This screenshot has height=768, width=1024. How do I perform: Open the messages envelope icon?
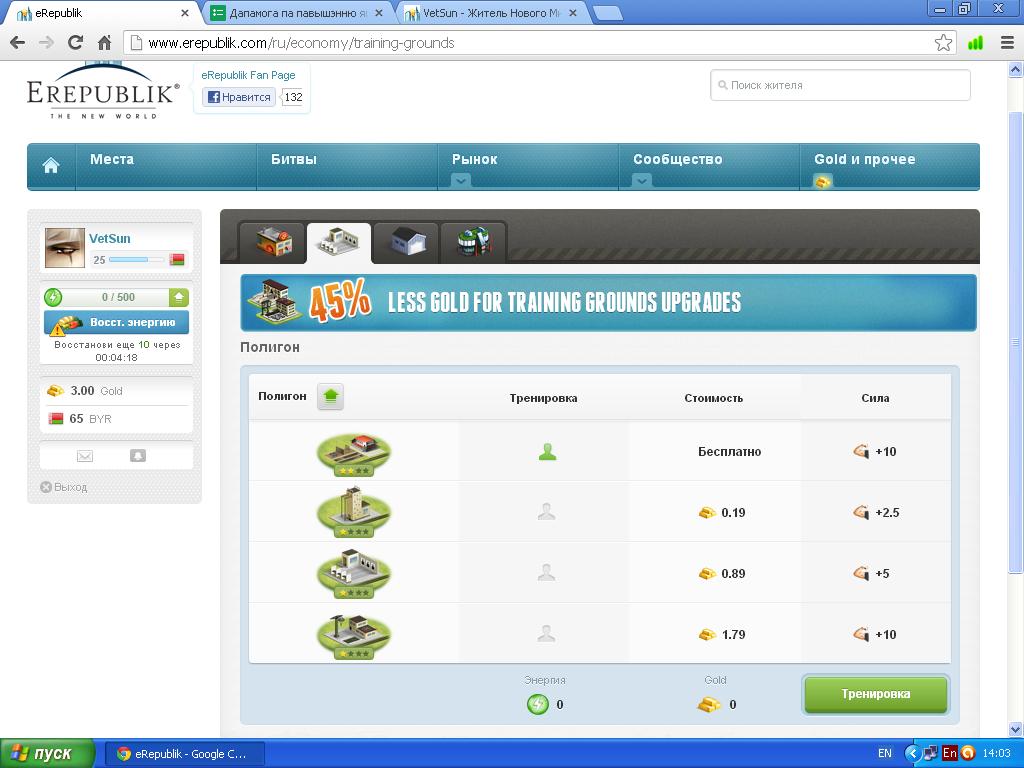tap(85, 456)
